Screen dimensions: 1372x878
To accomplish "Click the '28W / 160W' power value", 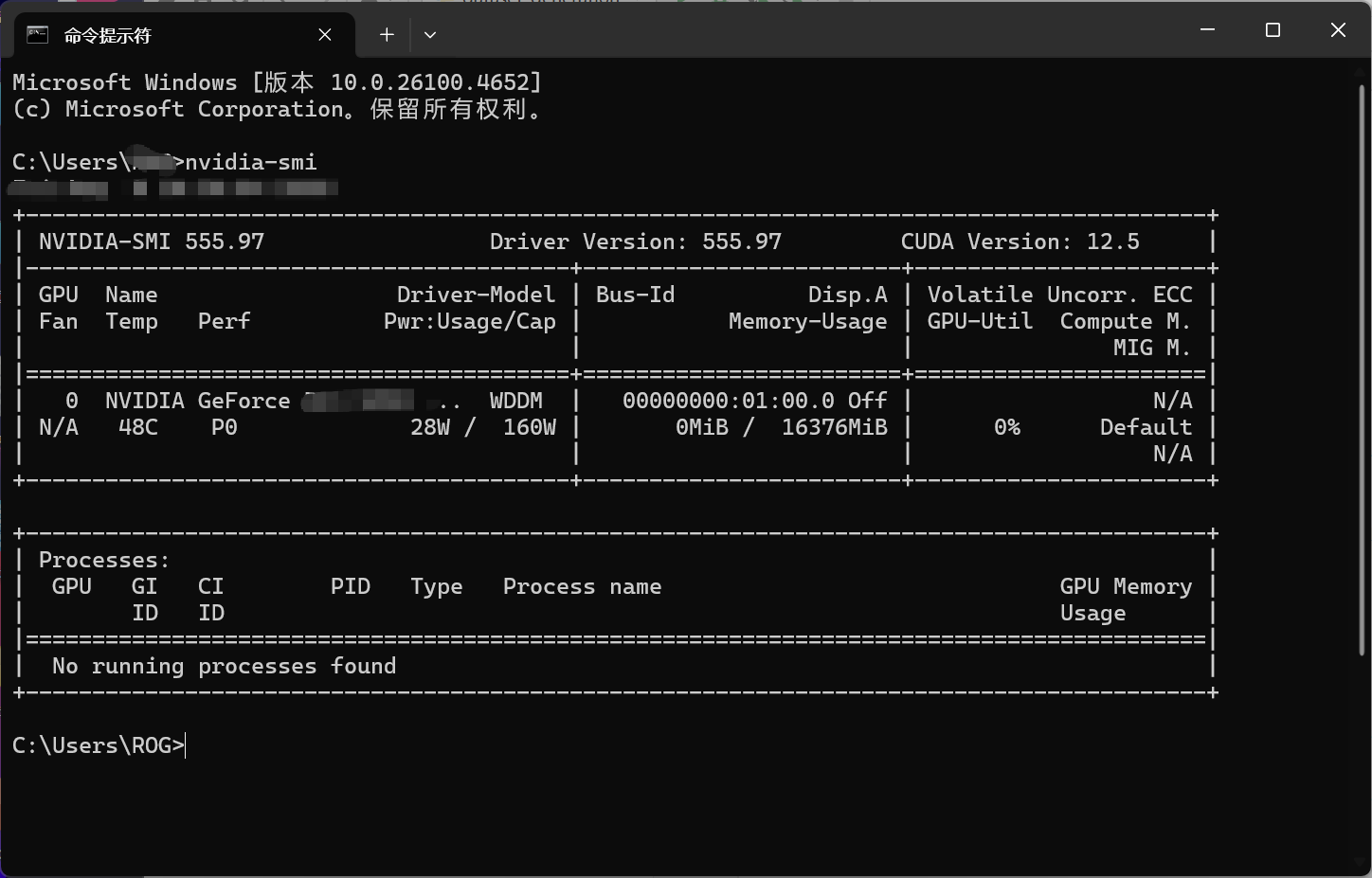I will coord(483,427).
